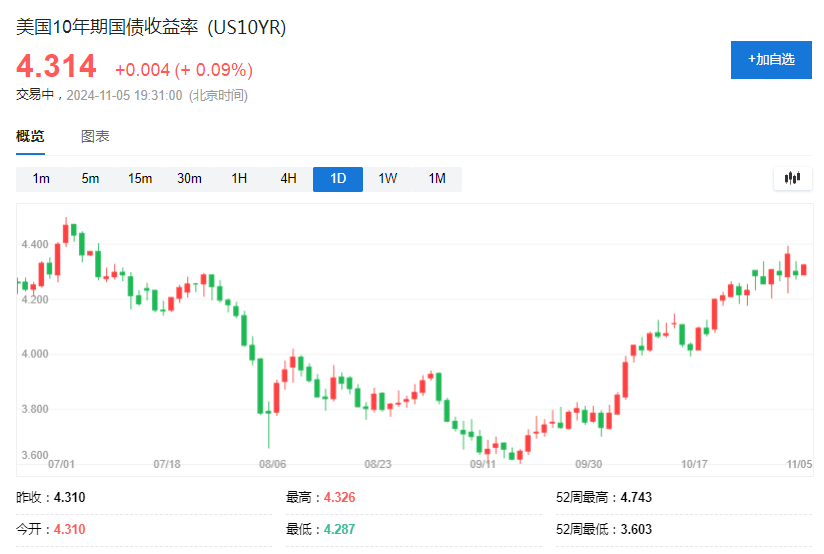
Task: Click the current yield 4.314 price
Action: [56, 67]
